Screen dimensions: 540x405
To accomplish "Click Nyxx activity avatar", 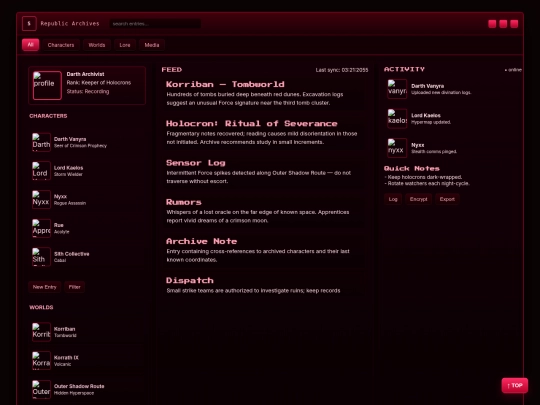I will (397, 148).
